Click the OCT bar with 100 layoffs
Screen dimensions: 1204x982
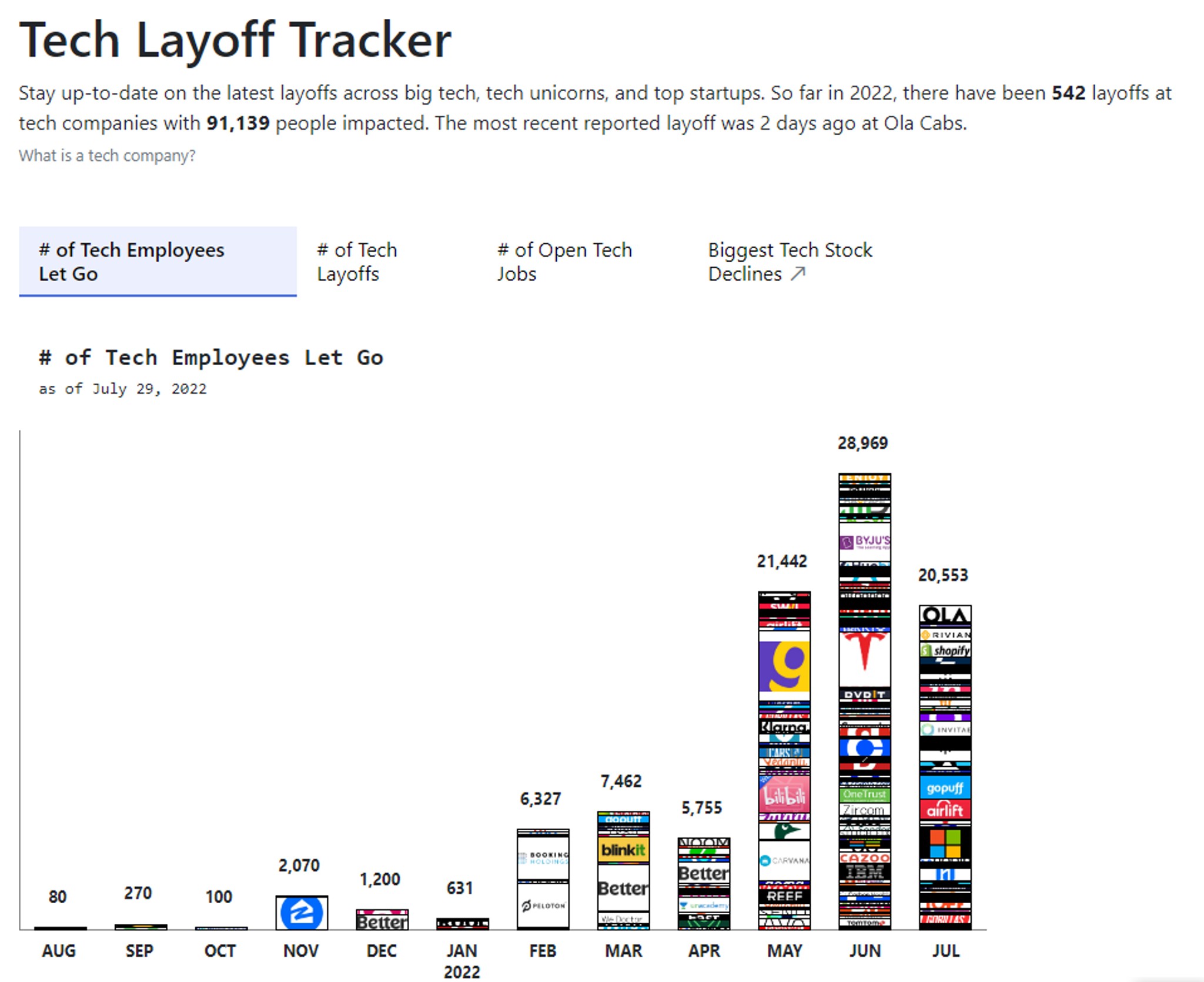click(222, 928)
